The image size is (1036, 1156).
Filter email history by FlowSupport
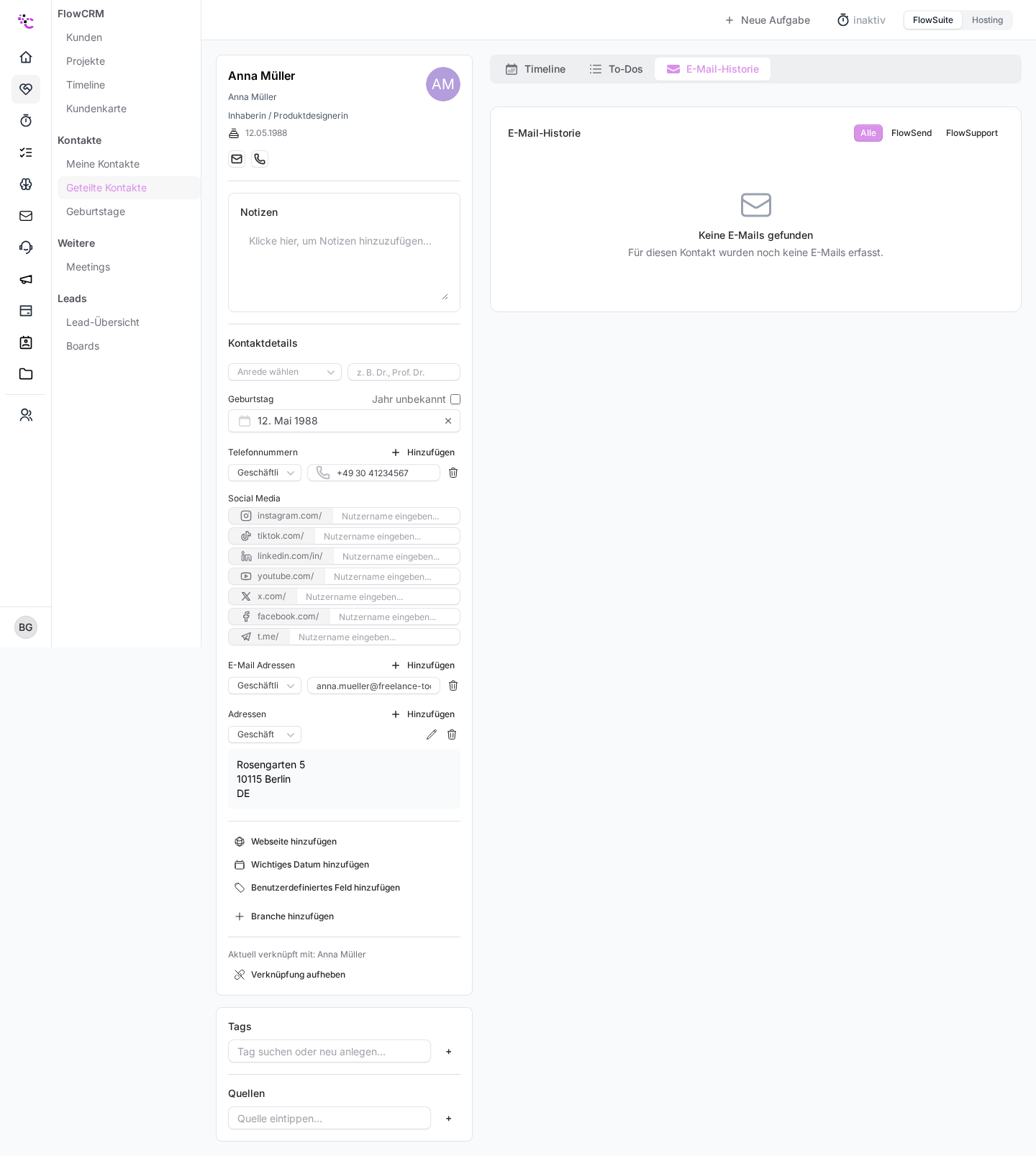click(972, 133)
